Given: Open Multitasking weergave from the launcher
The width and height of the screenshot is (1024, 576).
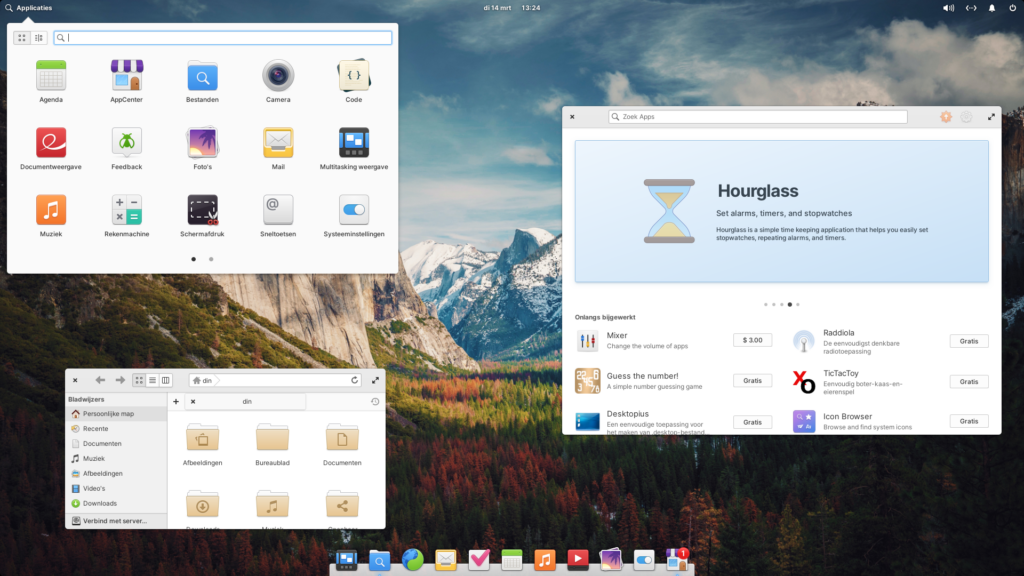Looking at the screenshot, I should point(352,145).
